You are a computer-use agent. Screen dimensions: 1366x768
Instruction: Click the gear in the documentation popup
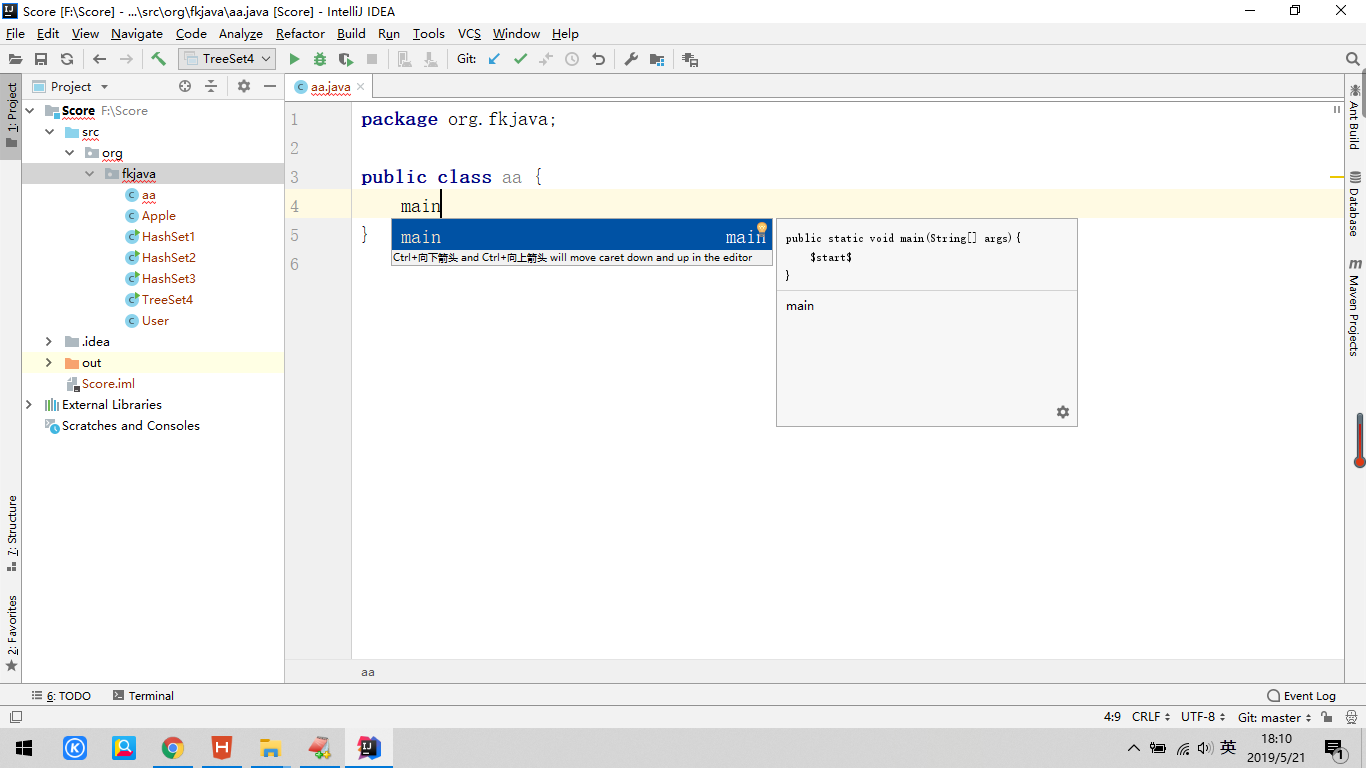pyautogui.click(x=1062, y=412)
